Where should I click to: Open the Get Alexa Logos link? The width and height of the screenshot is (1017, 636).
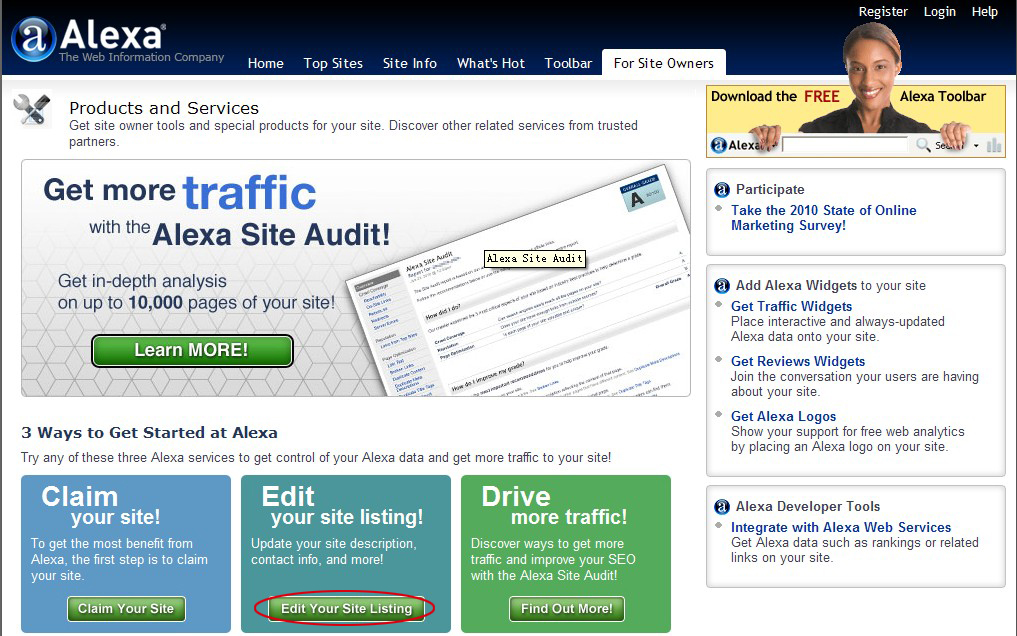[783, 416]
